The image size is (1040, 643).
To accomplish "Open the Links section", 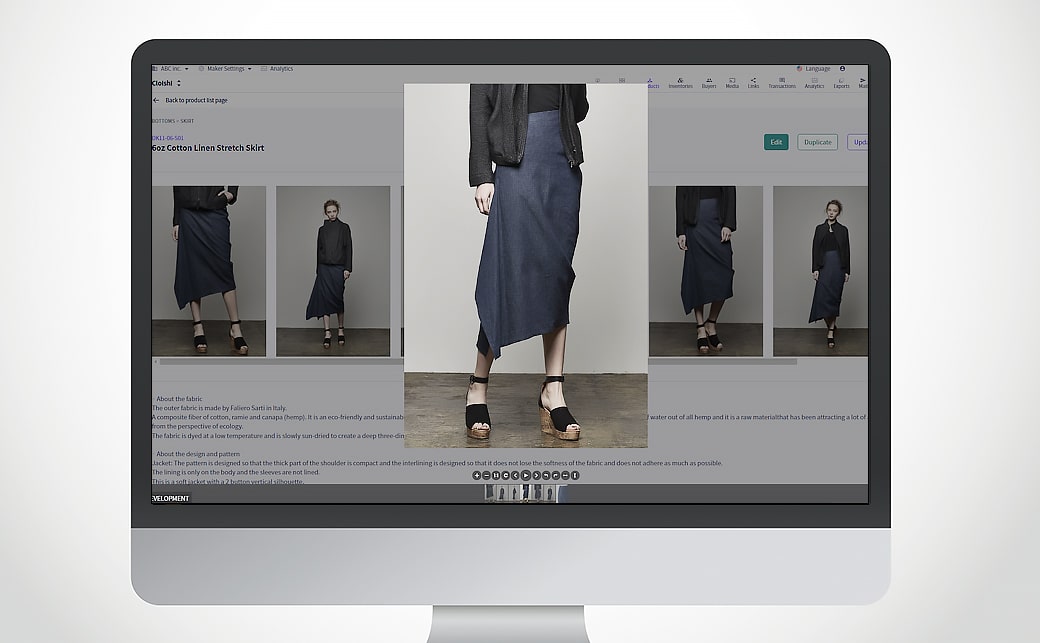I will point(753,83).
